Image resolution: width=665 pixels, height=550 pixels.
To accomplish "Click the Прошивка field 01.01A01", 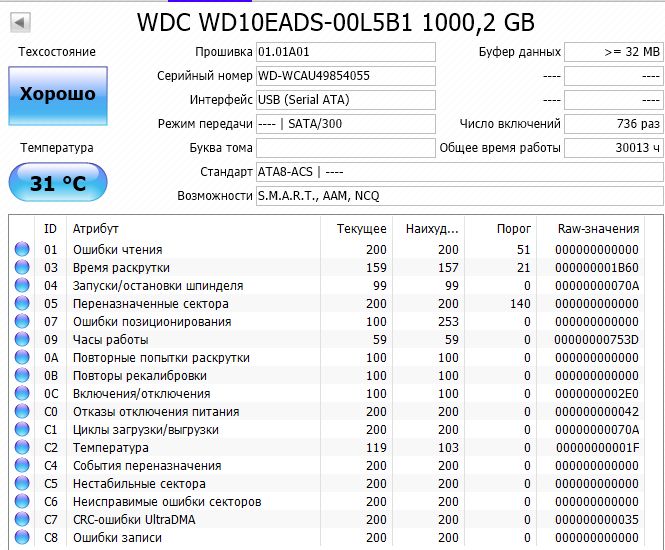I will [346, 52].
